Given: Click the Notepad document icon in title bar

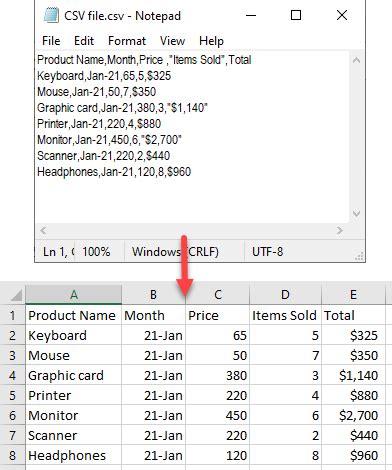Looking at the screenshot, I should tap(51, 16).
